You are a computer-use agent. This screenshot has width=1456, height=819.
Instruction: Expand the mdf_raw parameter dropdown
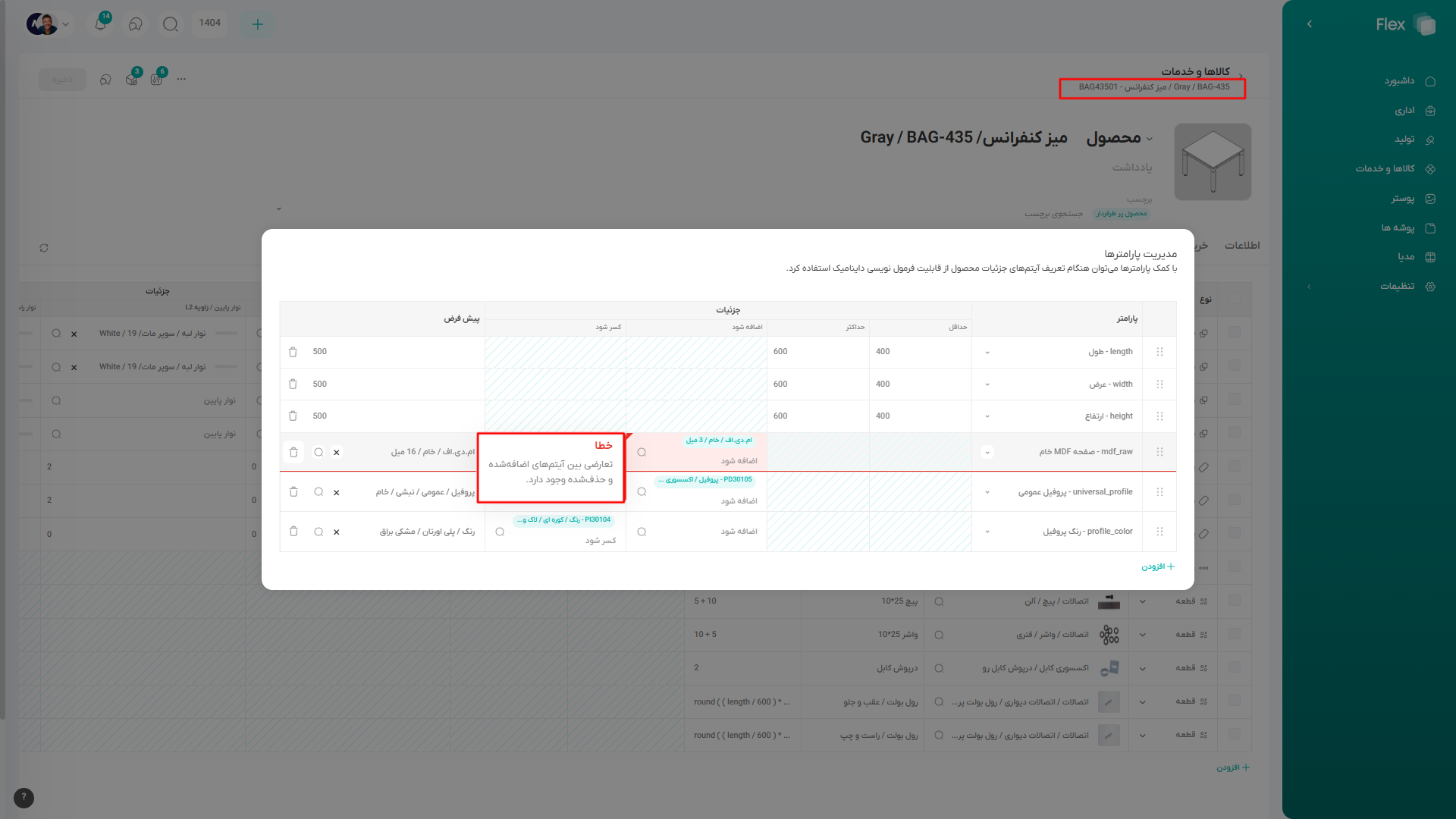987,452
